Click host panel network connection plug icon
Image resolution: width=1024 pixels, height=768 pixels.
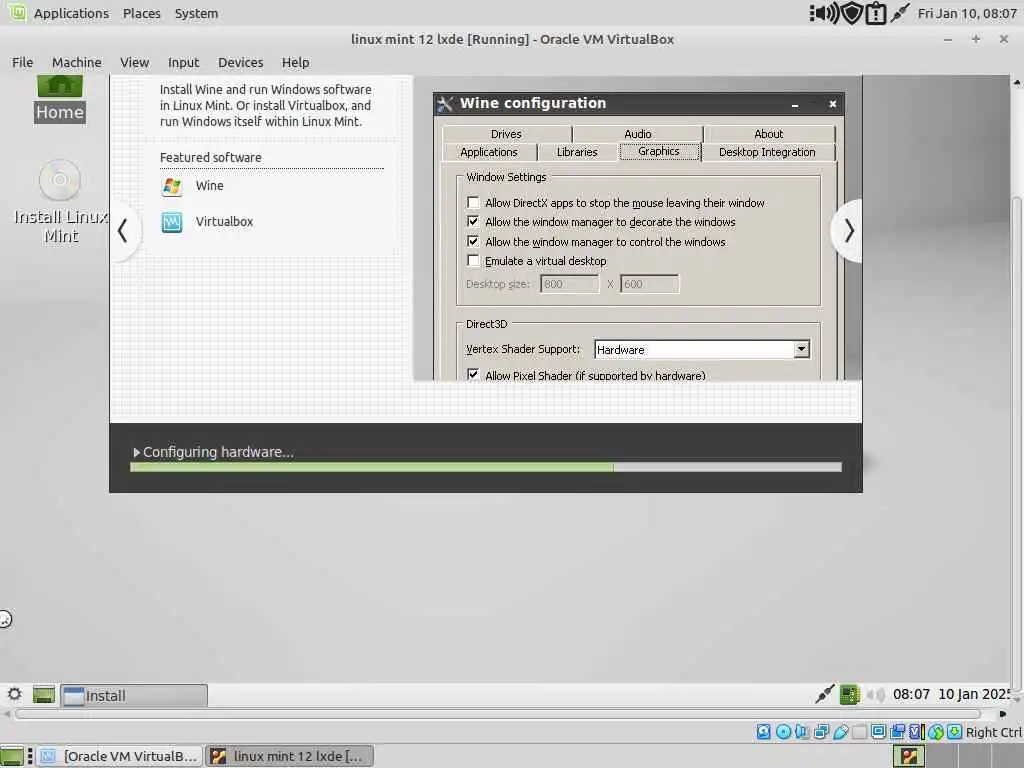click(x=900, y=13)
